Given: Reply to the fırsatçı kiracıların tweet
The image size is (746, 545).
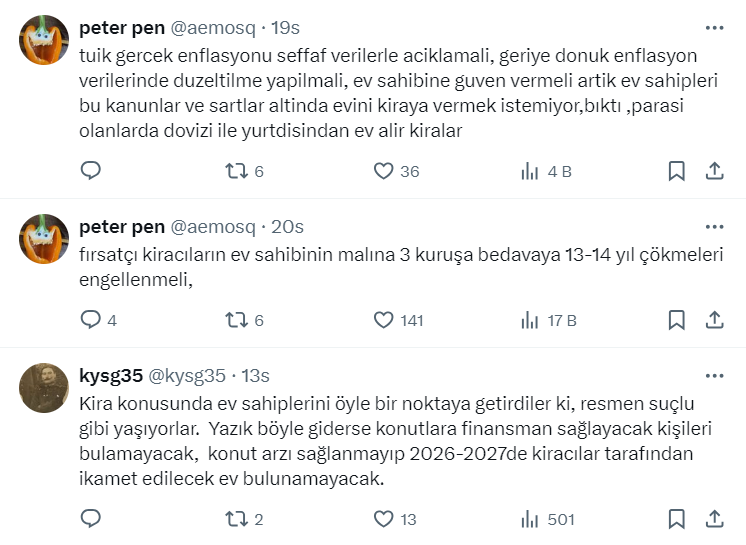Looking at the screenshot, I should [91, 320].
